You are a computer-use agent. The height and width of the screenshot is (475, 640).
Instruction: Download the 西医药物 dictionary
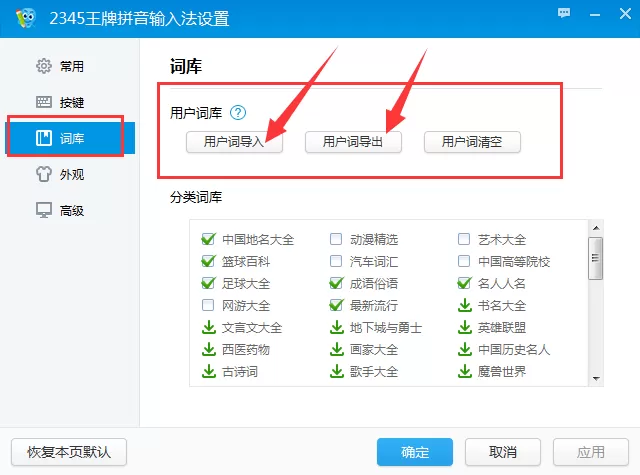(209, 349)
